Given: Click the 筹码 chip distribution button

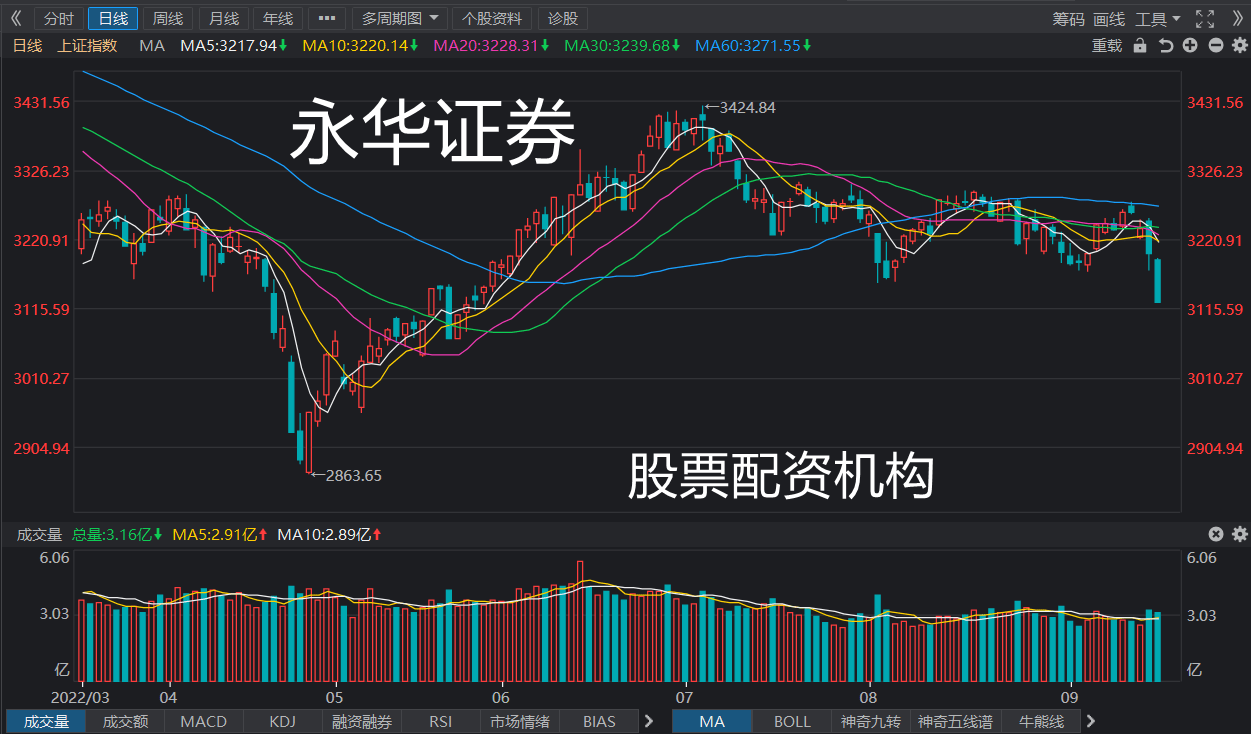Looking at the screenshot, I should (x=1068, y=19).
